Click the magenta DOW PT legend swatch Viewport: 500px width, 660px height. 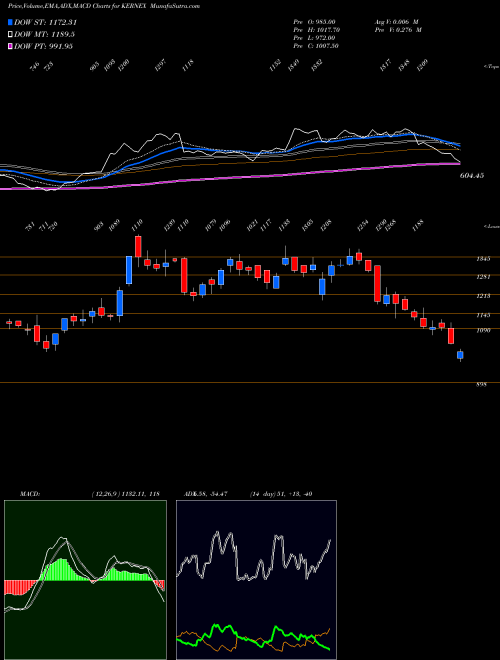(10, 46)
